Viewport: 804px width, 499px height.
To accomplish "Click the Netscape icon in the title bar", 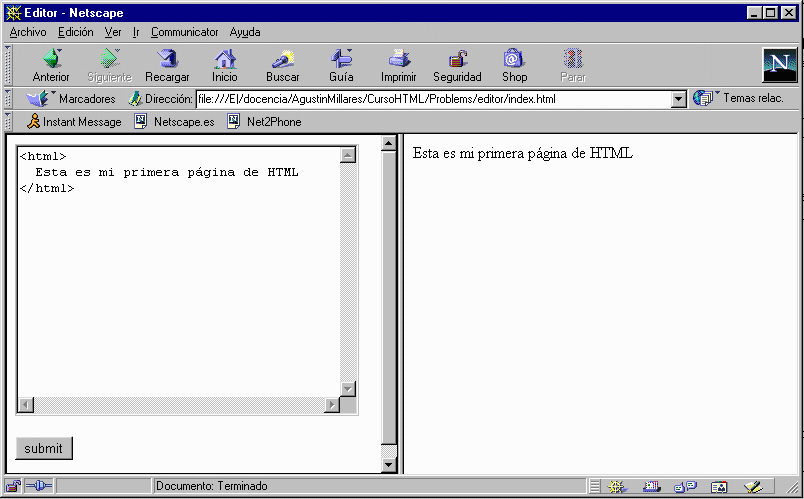I will [x=13, y=13].
